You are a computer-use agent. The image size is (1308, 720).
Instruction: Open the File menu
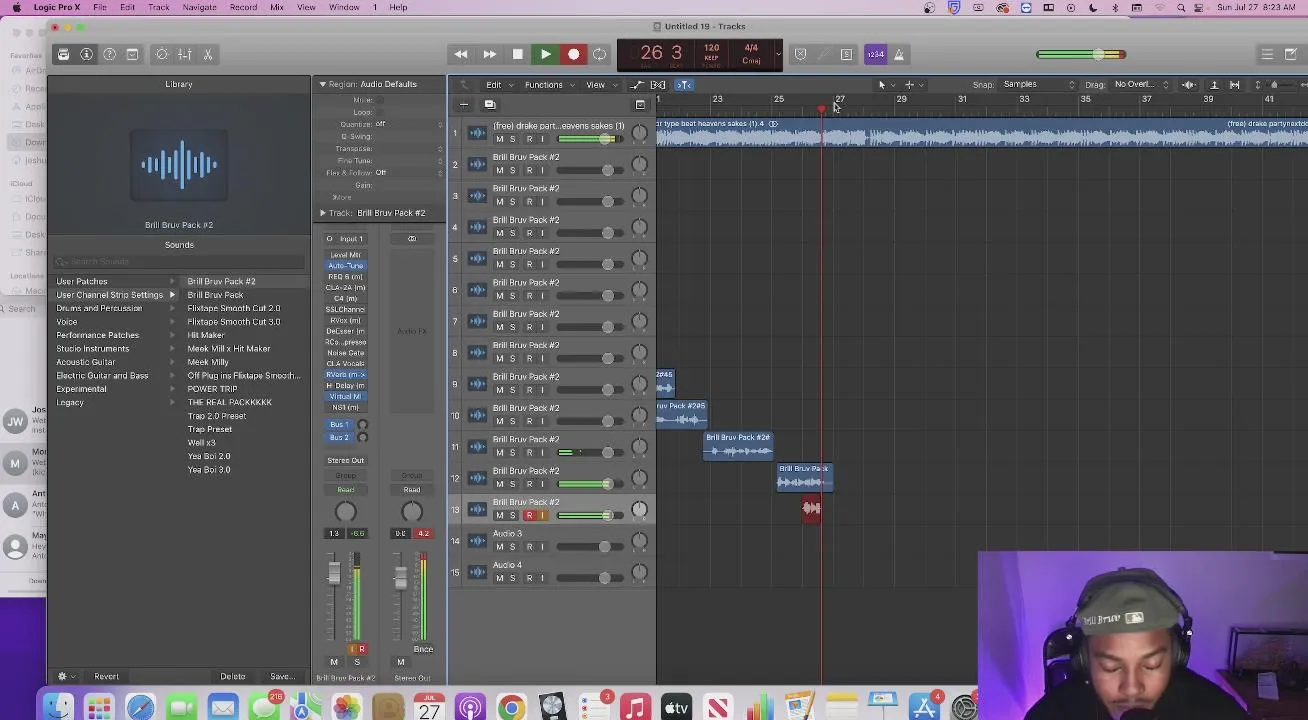coord(100,7)
